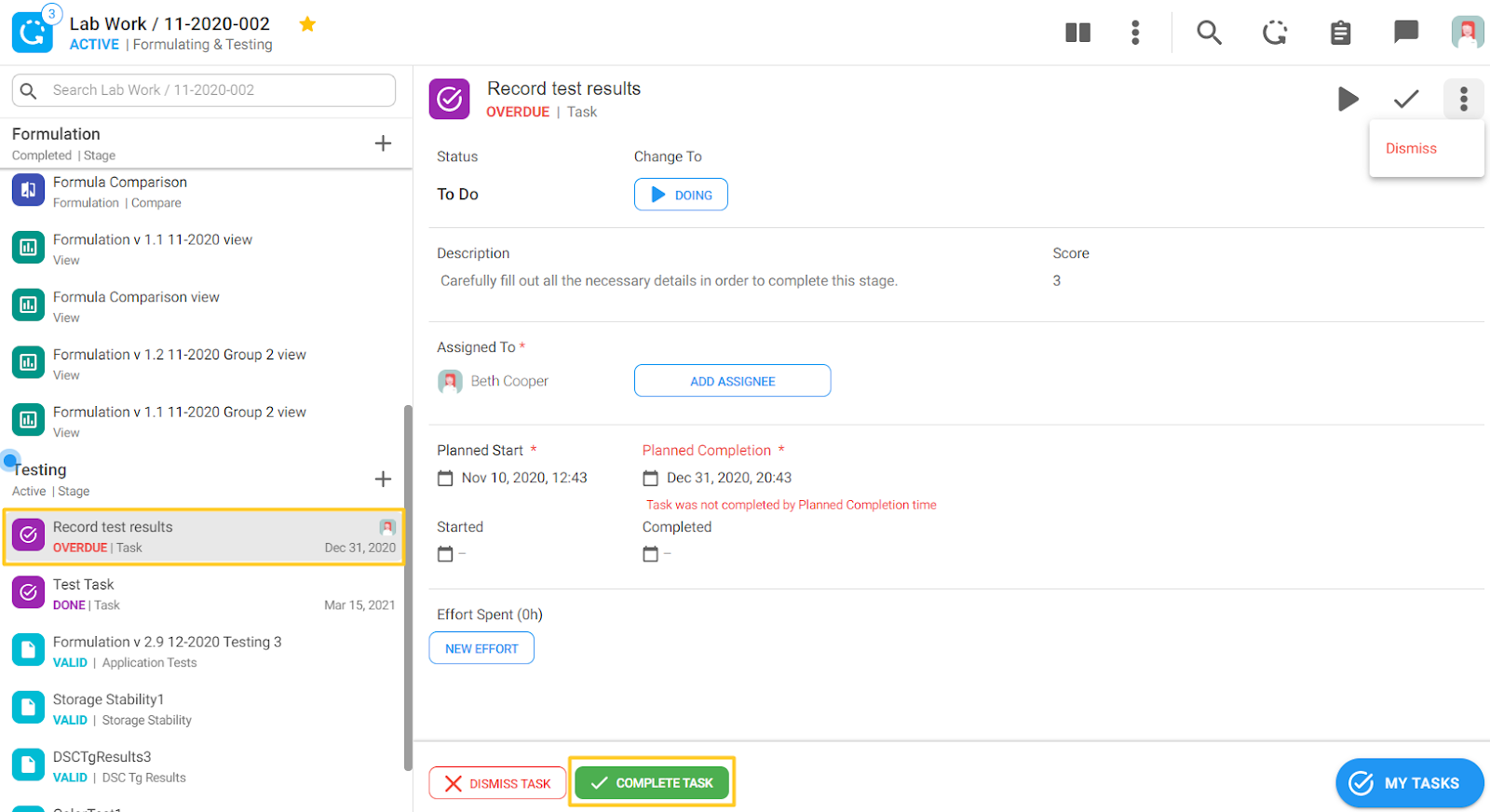Click the Score value 3
The height and width of the screenshot is (812, 1490).
[1057, 280]
